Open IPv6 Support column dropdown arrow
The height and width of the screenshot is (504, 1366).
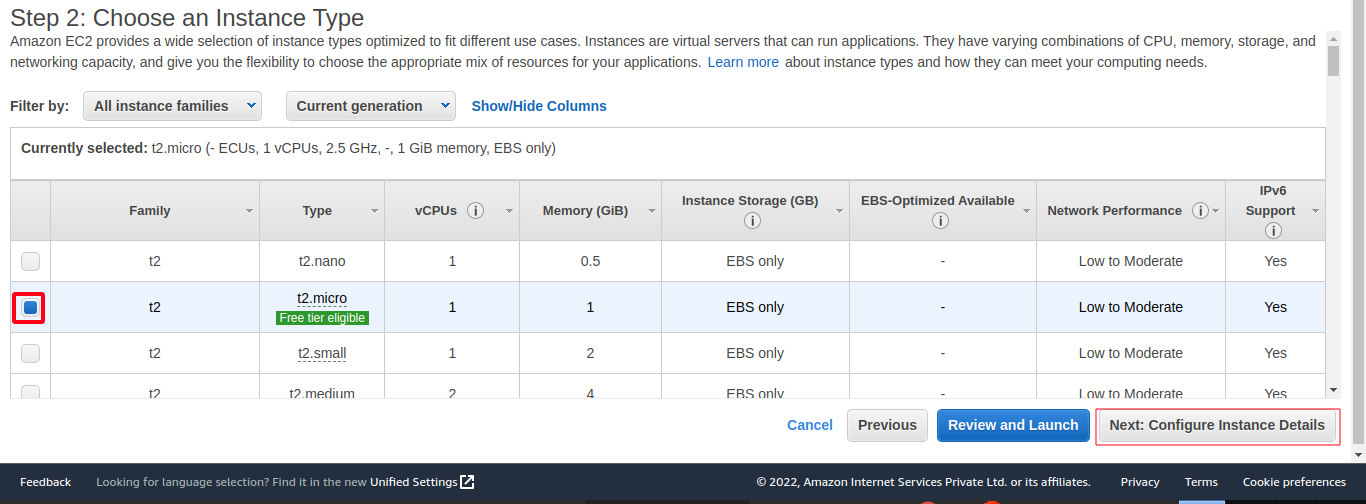pos(1315,211)
